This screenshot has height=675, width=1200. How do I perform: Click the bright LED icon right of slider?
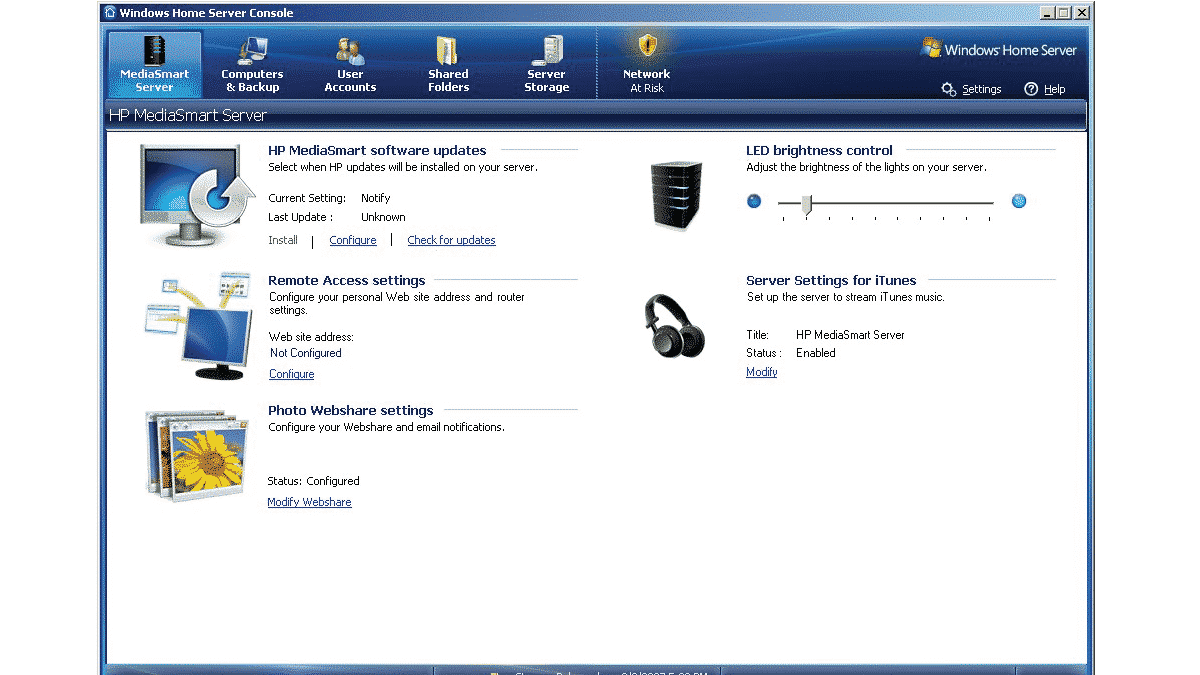click(x=1019, y=201)
